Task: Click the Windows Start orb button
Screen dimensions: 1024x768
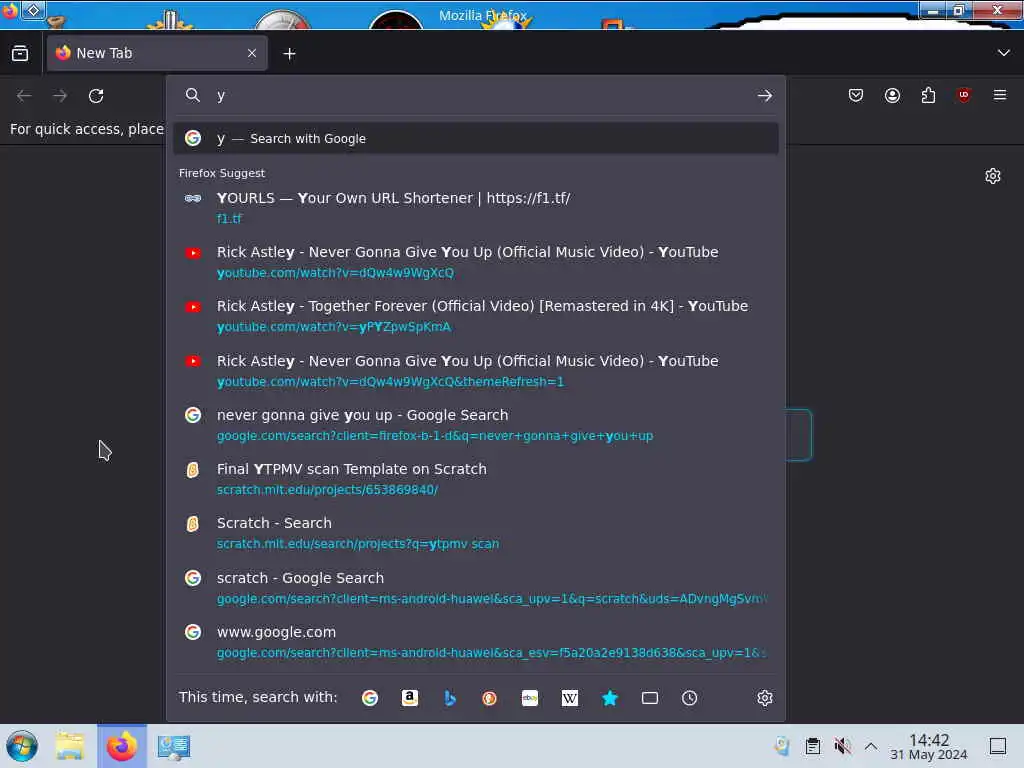Action: [x=22, y=746]
